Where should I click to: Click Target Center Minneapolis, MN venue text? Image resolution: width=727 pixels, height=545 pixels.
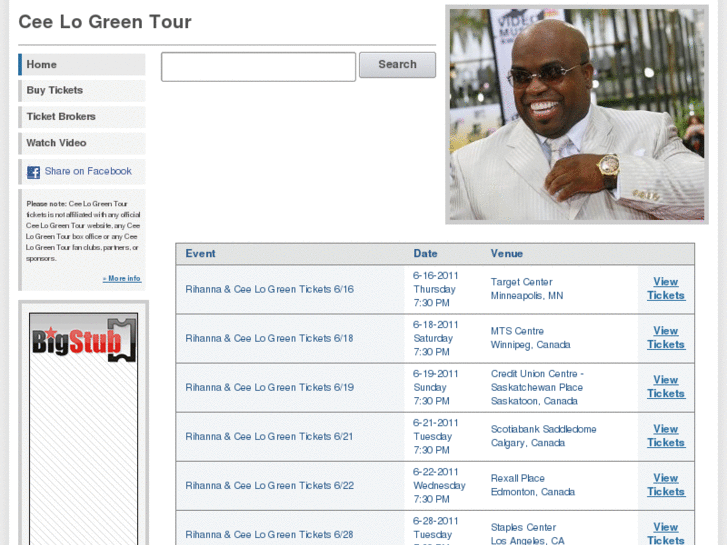[x=527, y=289]
